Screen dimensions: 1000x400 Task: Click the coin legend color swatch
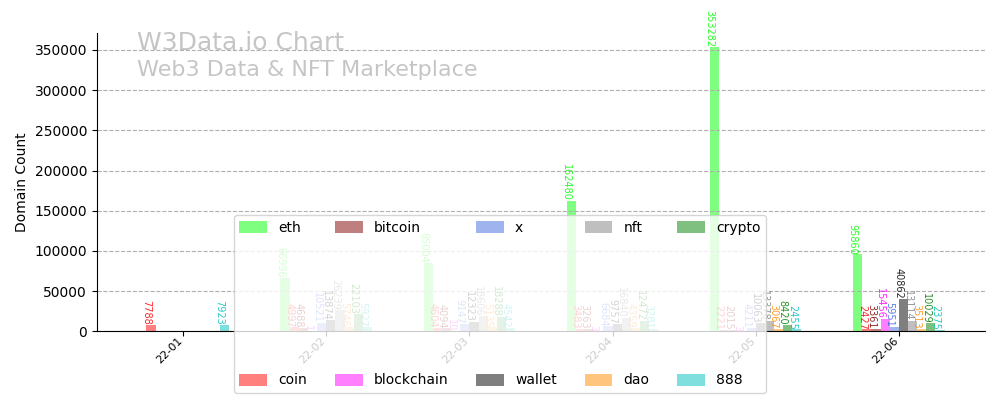point(253,380)
